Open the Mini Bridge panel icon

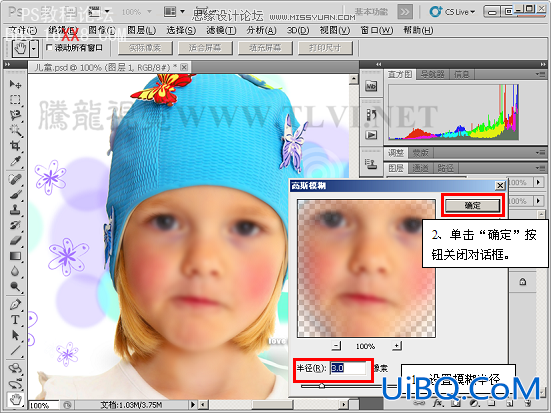(x=371, y=86)
